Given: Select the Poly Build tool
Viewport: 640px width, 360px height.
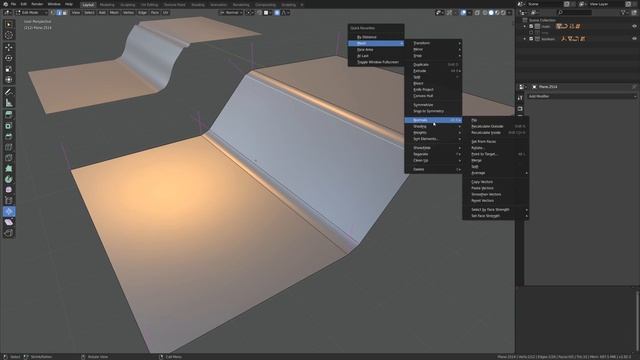Looking at the screenshot, I should click(9, 169).
